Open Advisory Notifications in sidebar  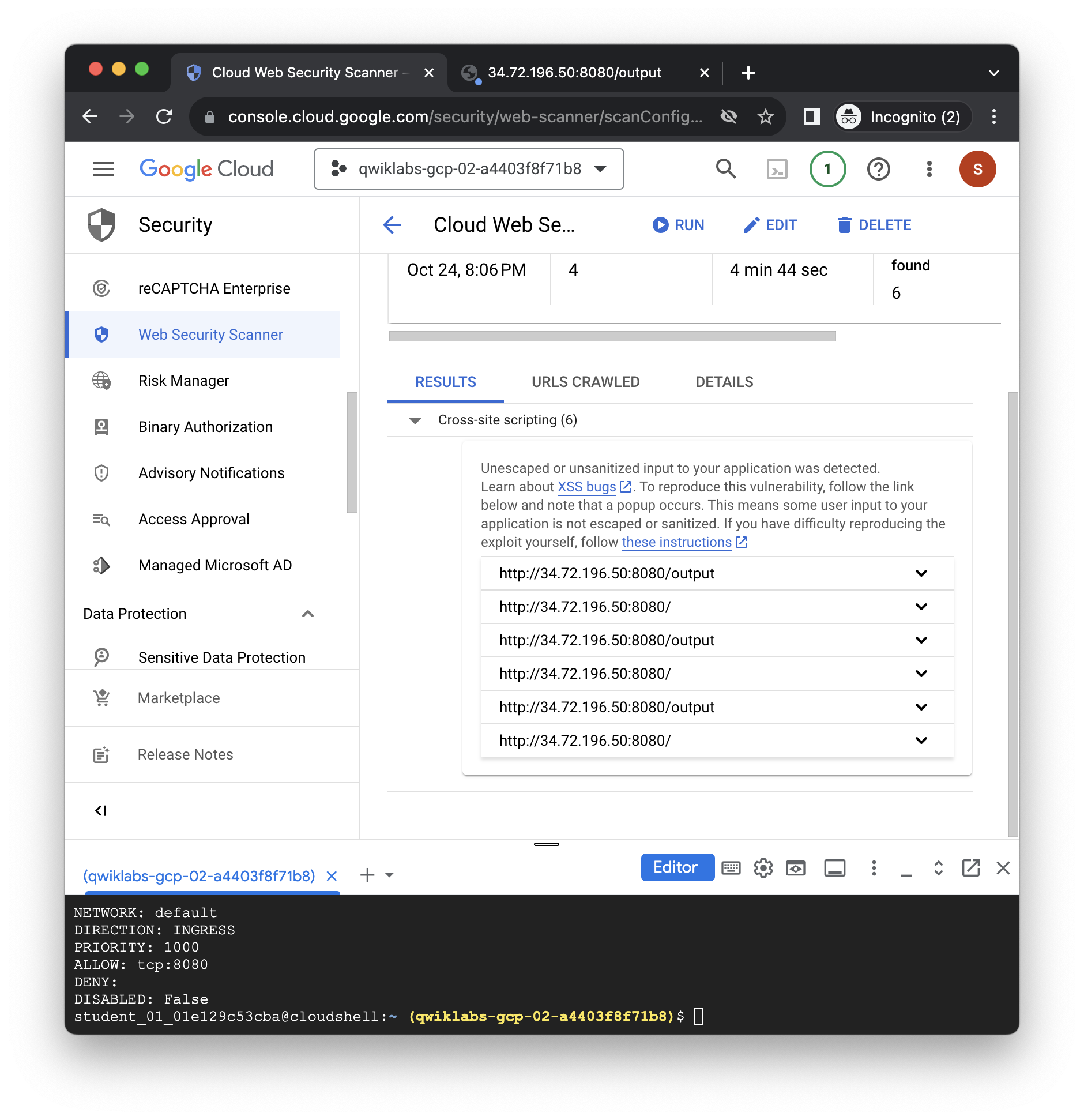(x=202, y=473)
